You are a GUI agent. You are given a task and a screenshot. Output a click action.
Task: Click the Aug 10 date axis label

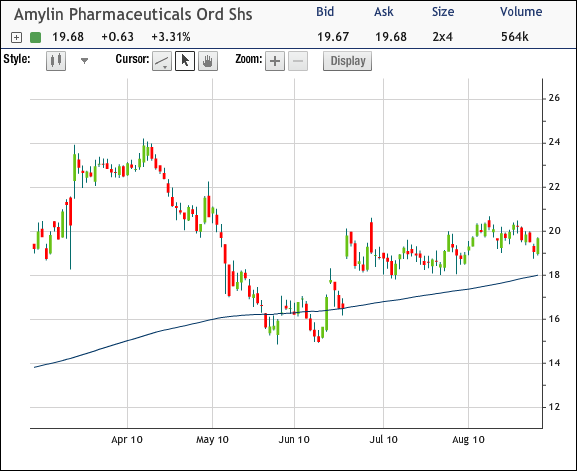[x=468, y=439]
